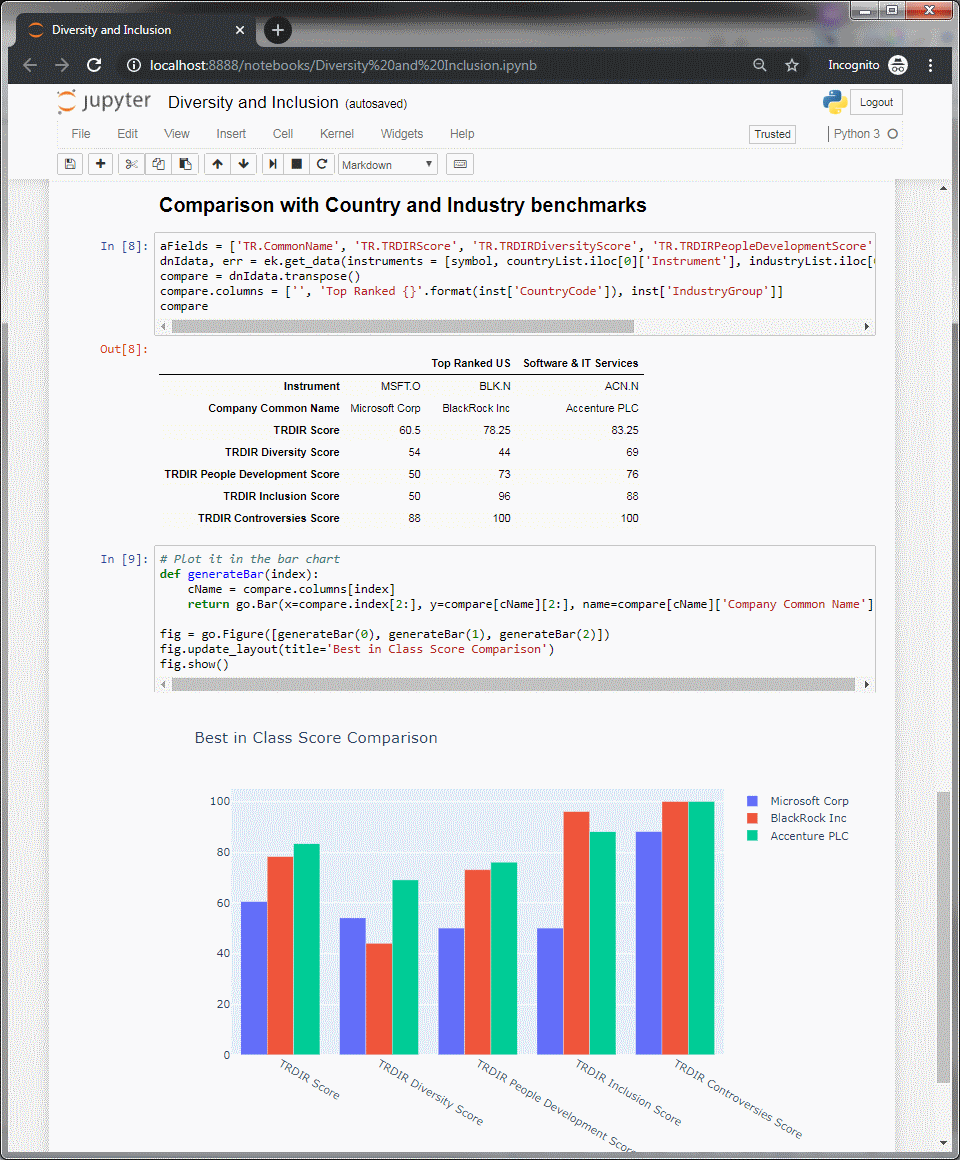Click the Python 3 kernel name label
Viewport: 960px width, 1160px height.
click(x=856, y=134)
